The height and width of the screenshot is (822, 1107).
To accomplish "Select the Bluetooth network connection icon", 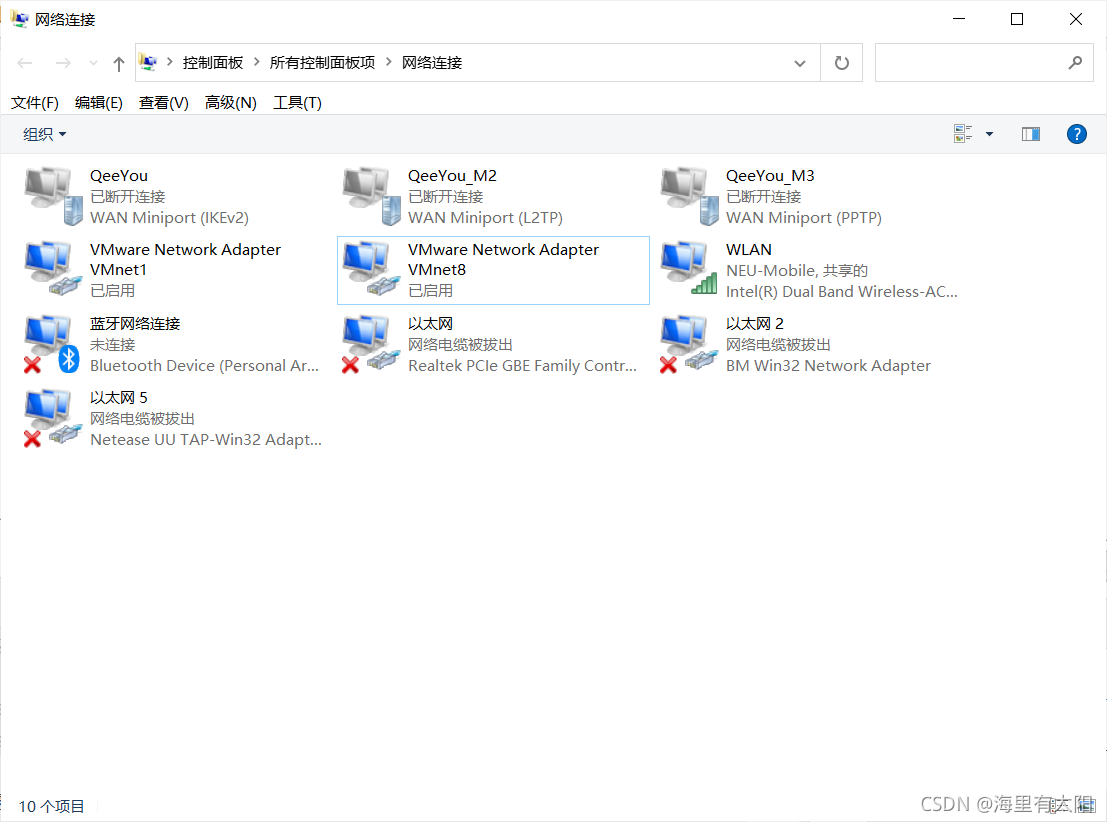I will coord(52,344).
